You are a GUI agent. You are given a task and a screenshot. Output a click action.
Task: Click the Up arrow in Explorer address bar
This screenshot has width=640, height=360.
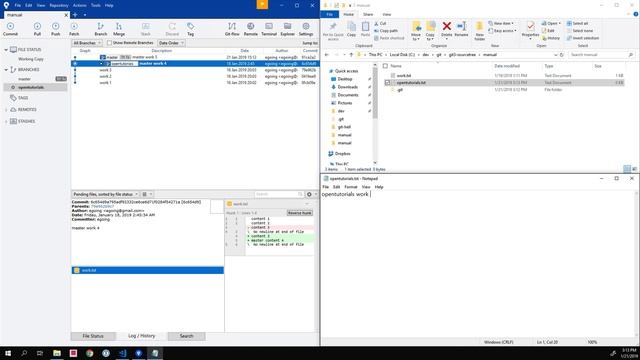[x=351, y=55]
